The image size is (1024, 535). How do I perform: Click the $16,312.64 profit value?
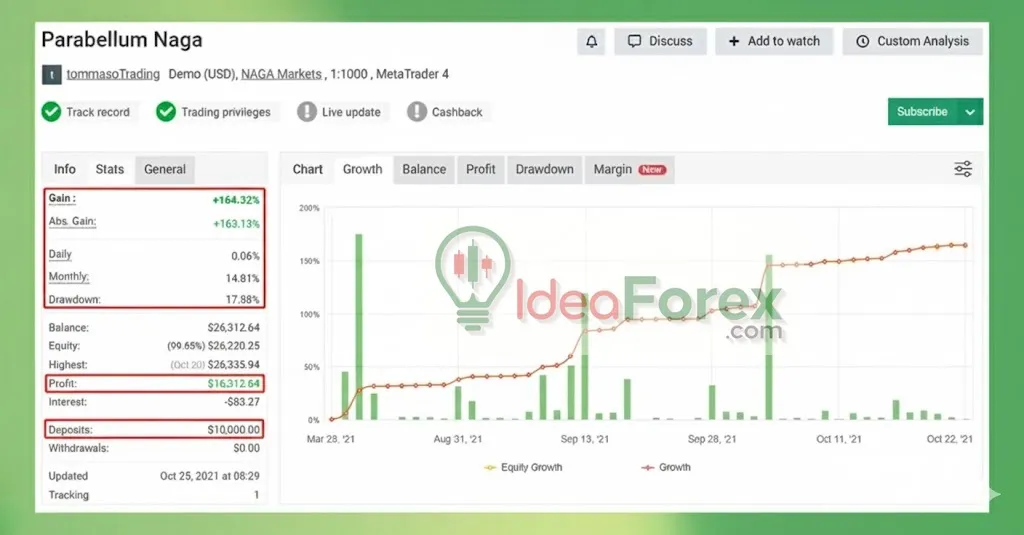point(233,383)
